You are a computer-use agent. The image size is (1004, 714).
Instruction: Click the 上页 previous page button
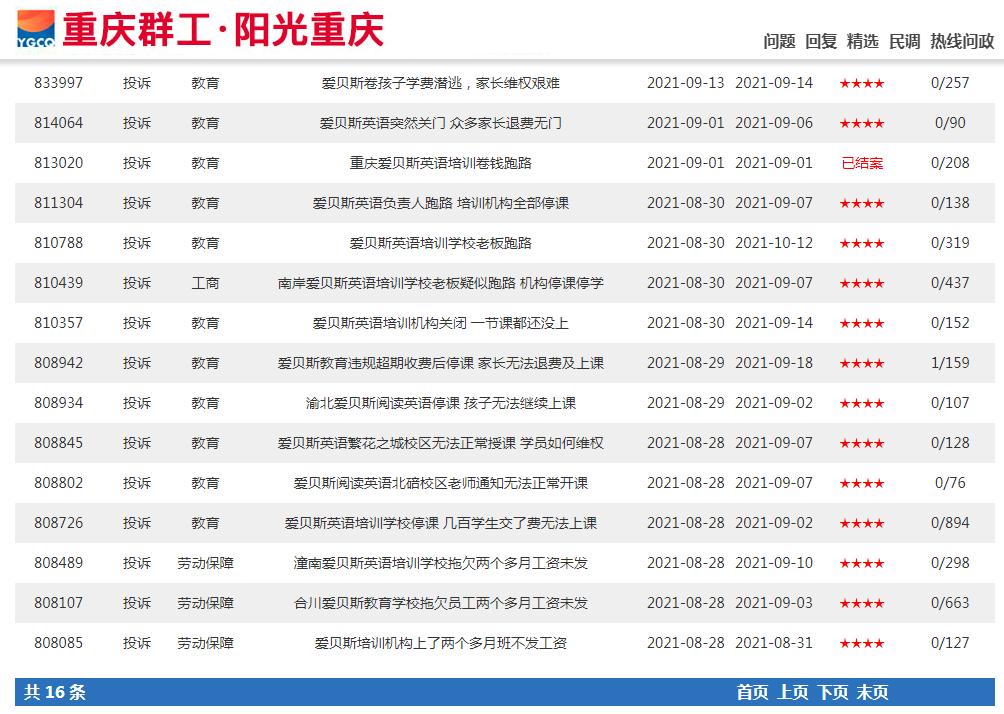click(x=791, y=693)
